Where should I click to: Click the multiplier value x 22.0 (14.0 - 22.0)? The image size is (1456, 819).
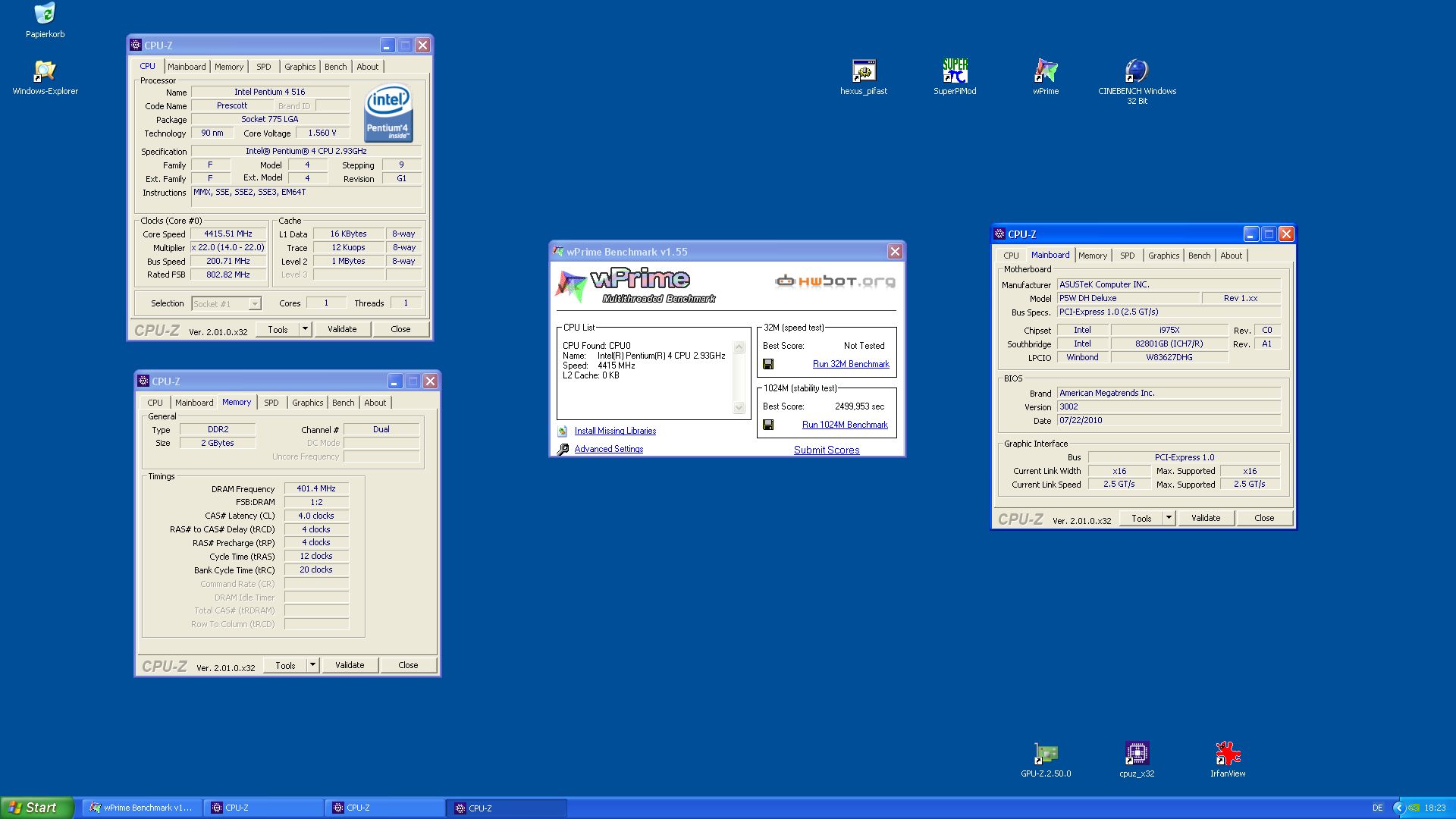point(228,247)
